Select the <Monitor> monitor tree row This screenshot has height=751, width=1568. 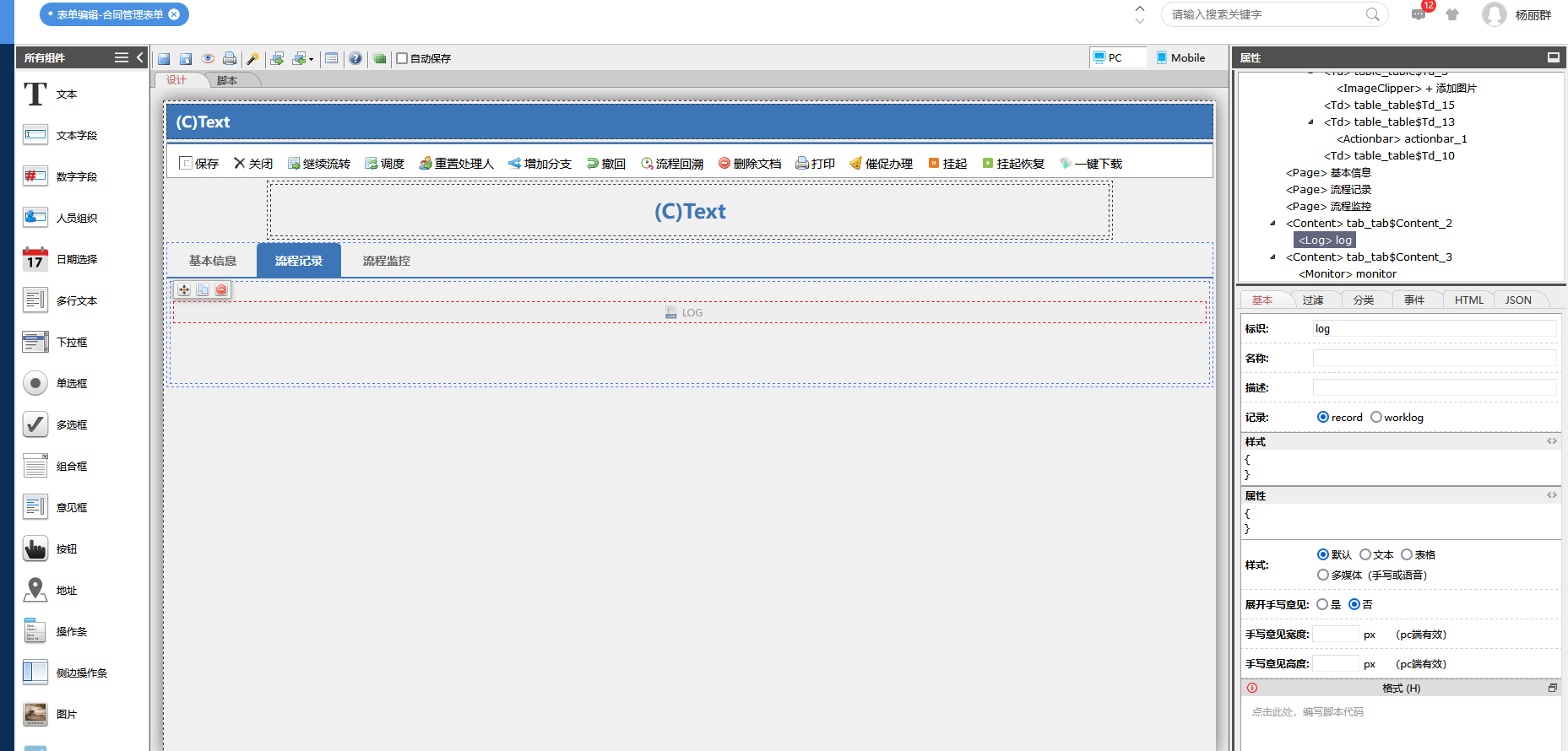click(x=1348, y=274)
